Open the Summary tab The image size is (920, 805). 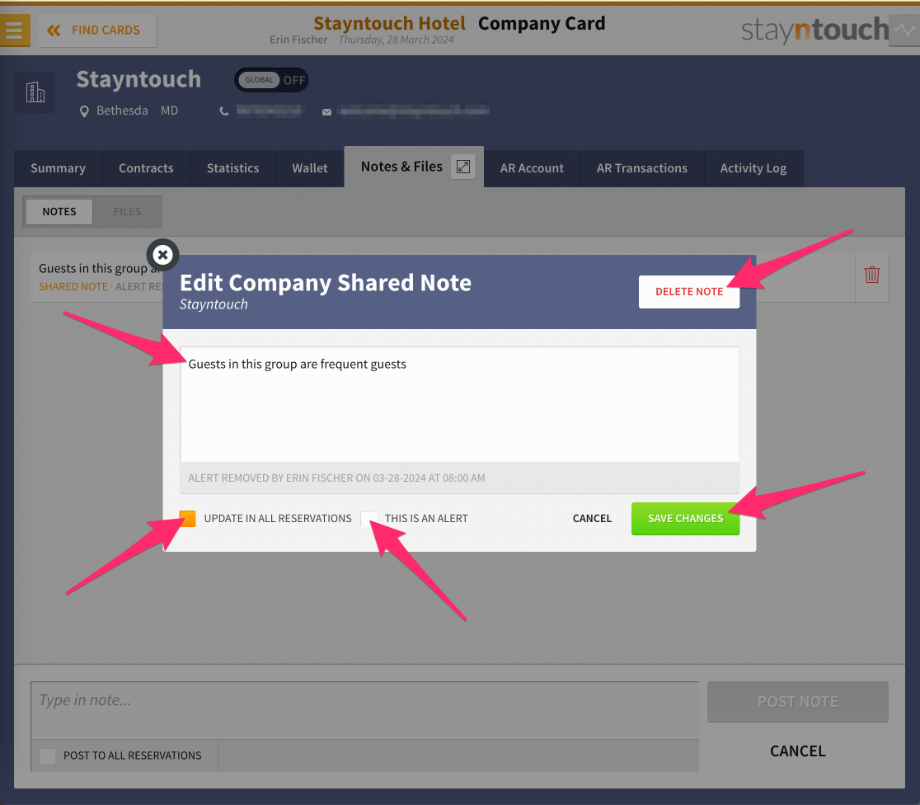58,168
